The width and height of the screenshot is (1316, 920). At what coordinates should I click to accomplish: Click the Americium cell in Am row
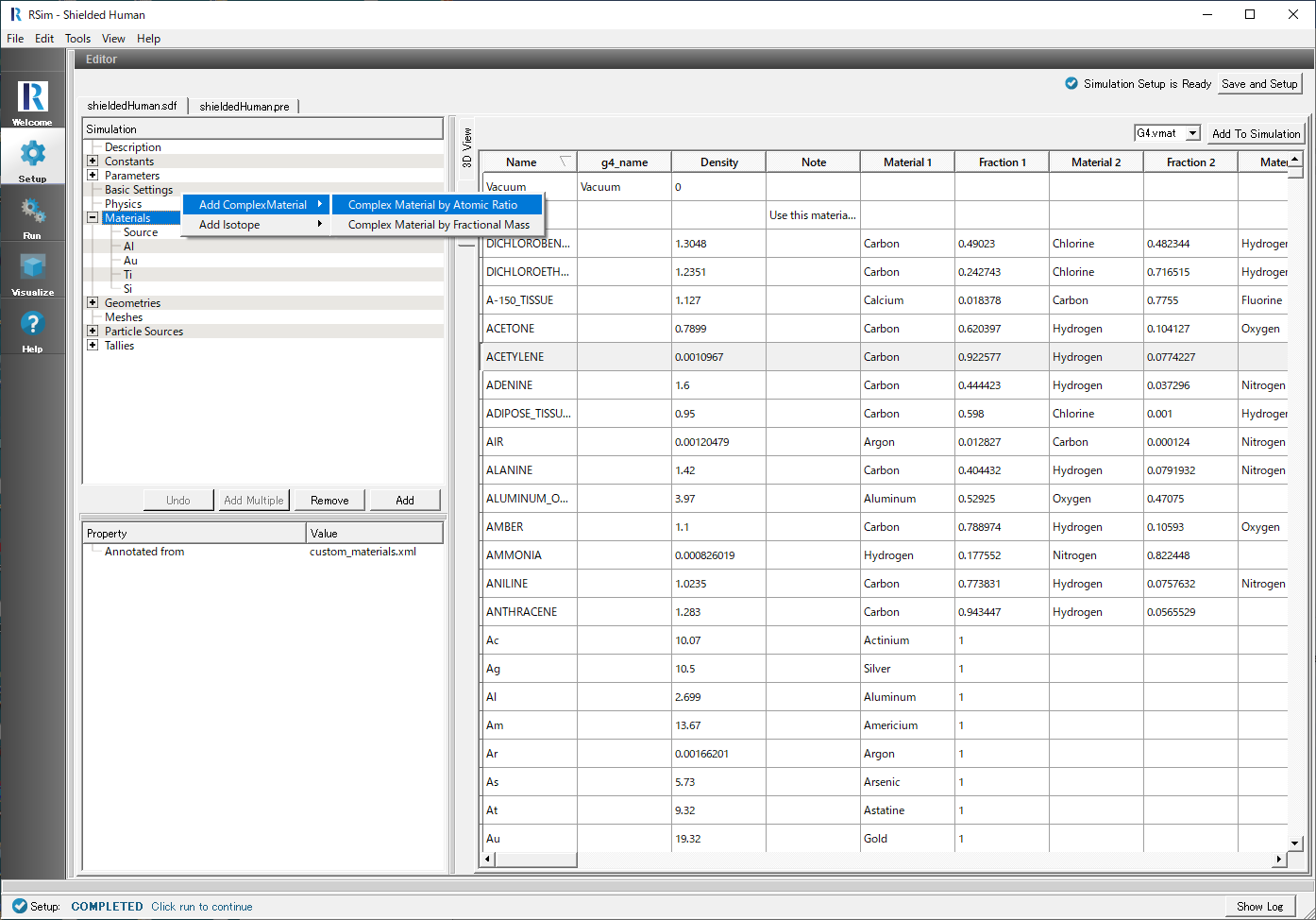[906, 724]
